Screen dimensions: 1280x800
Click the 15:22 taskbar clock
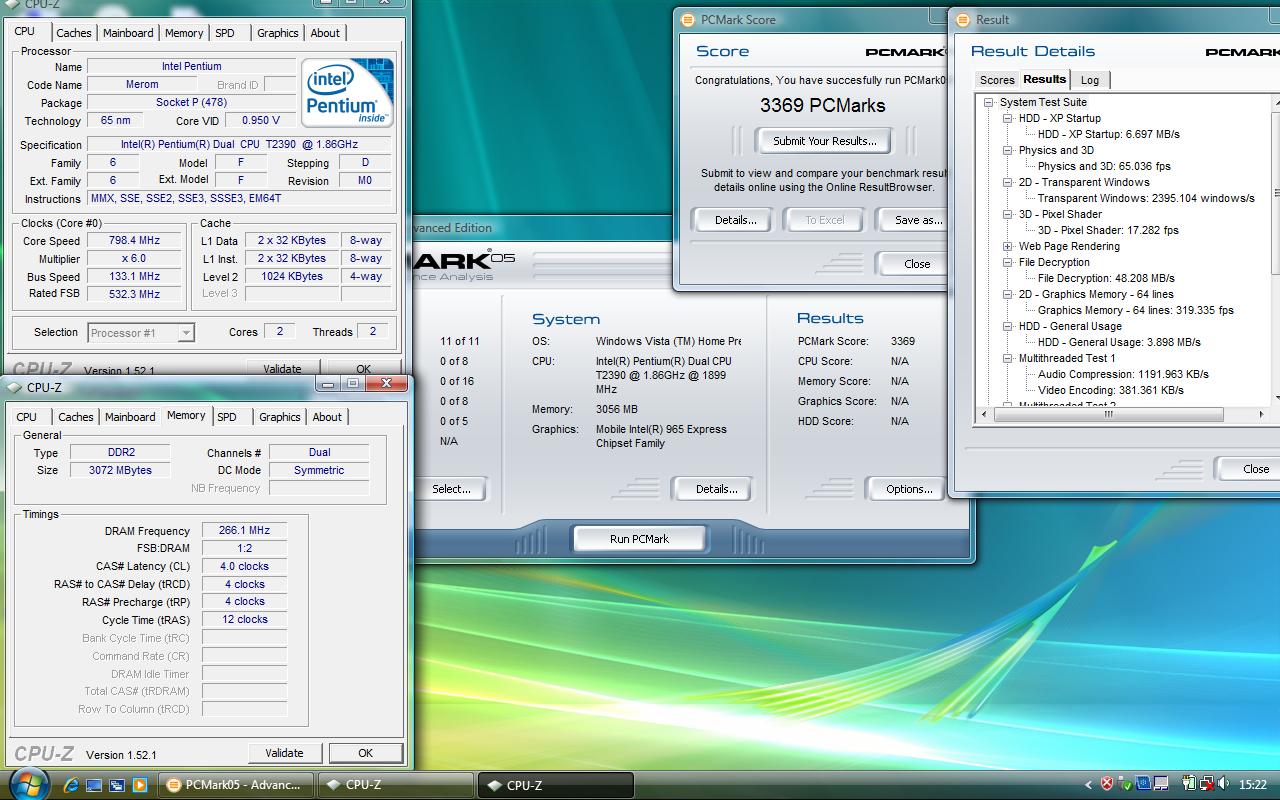(1252, 785)
